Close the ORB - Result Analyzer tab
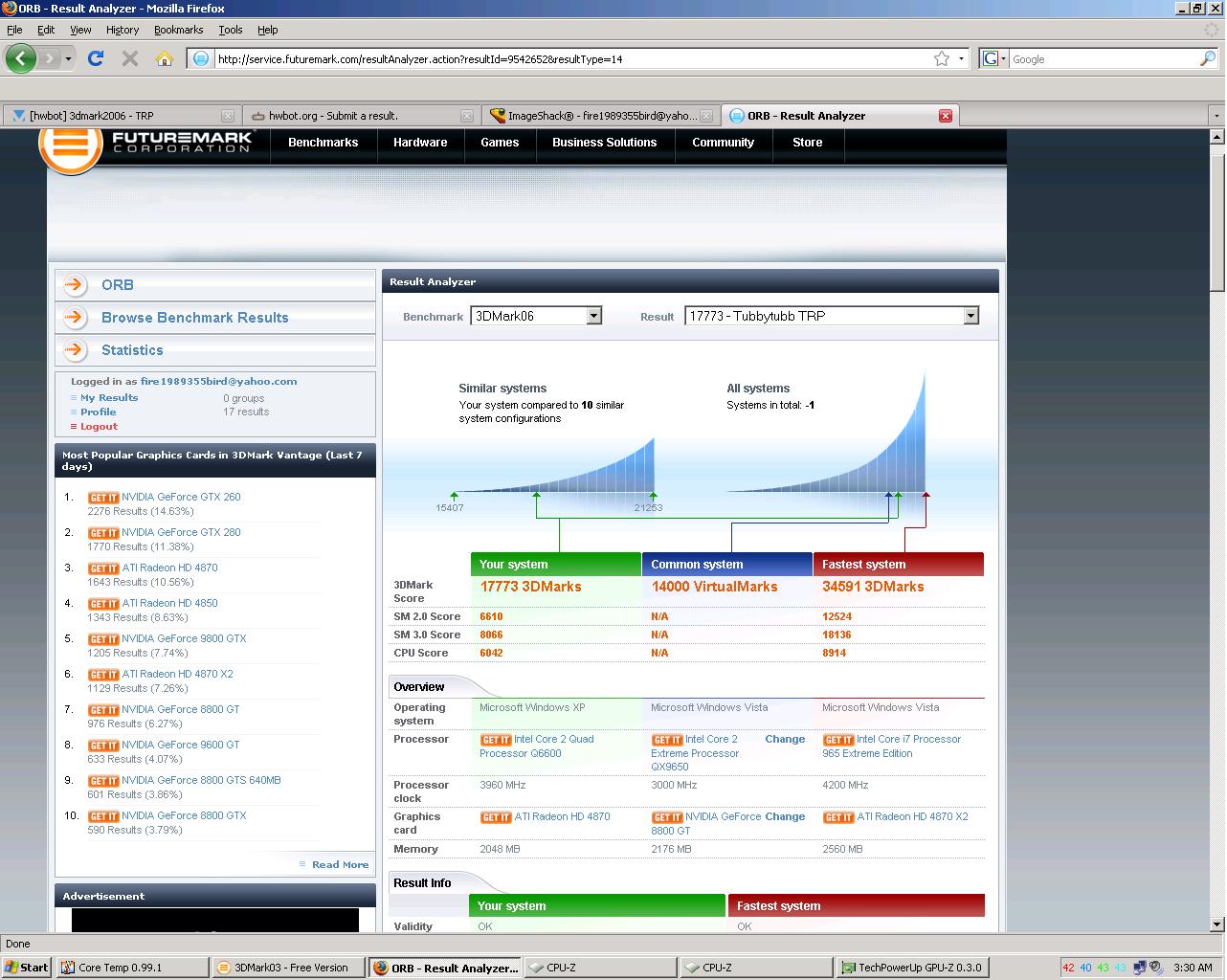Screen dimensions: 1227x980 946,116
